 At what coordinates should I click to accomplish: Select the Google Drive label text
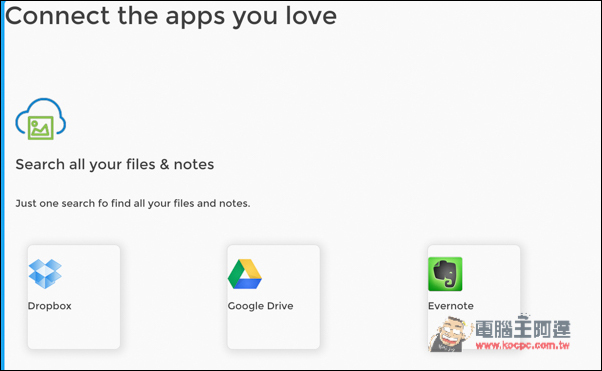(x=260, y=306)
